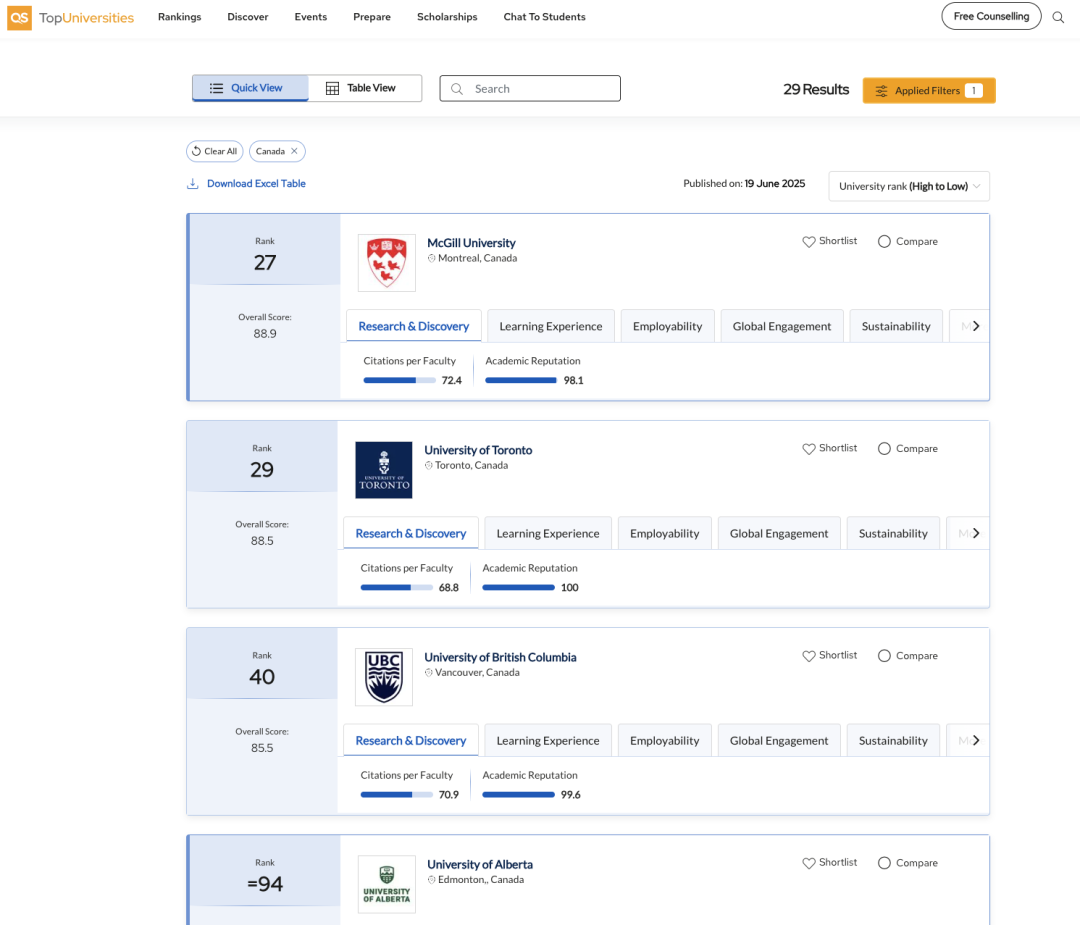Show more Toronto tabs with right chevron
This screenshot has width=1080, height=925.
click(976, 533)
